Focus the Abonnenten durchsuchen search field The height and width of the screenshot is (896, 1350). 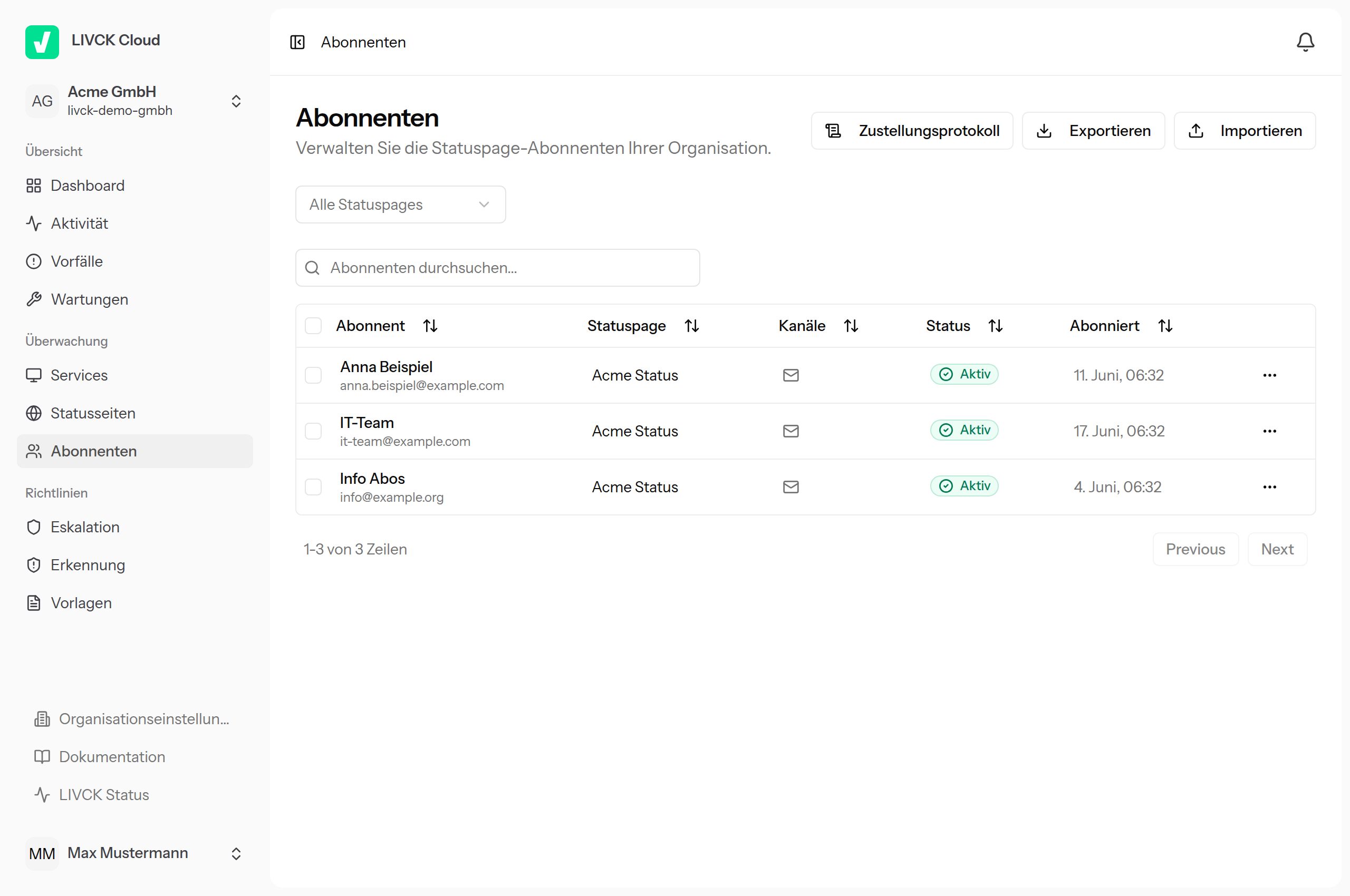[497, 268]
